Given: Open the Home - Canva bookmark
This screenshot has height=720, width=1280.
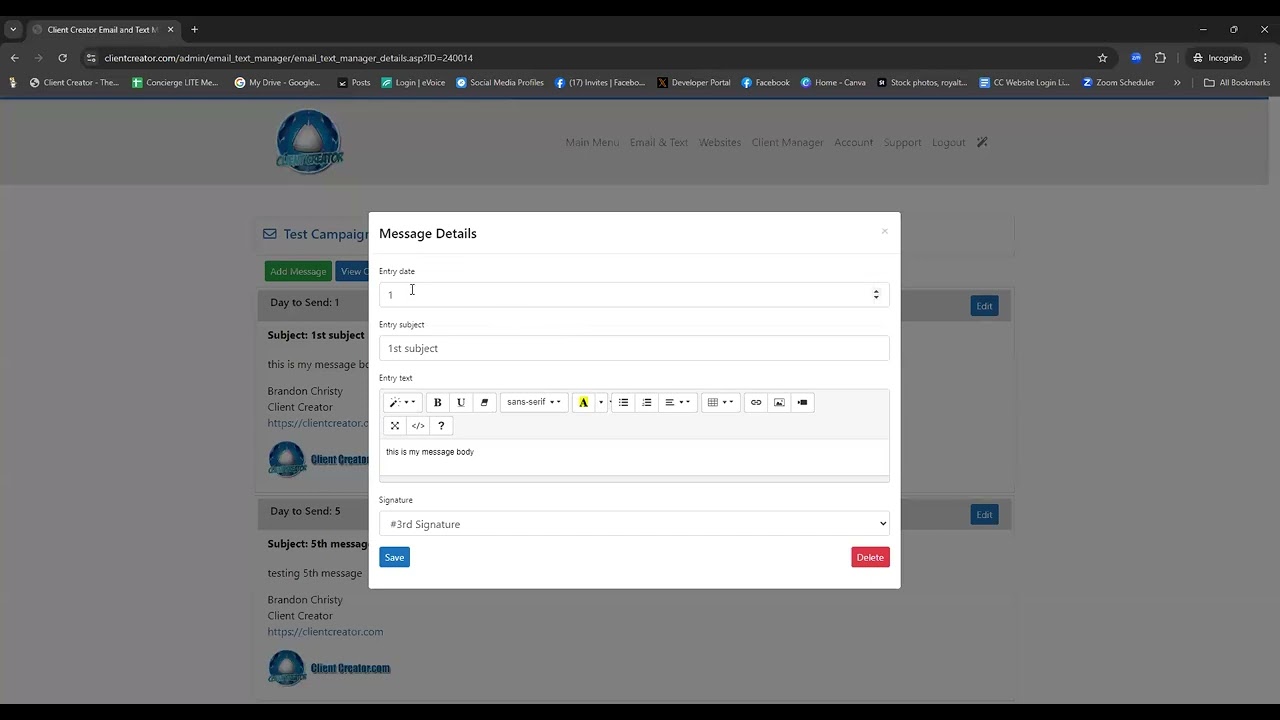Looking at the screenshot, I should [833, 83].
